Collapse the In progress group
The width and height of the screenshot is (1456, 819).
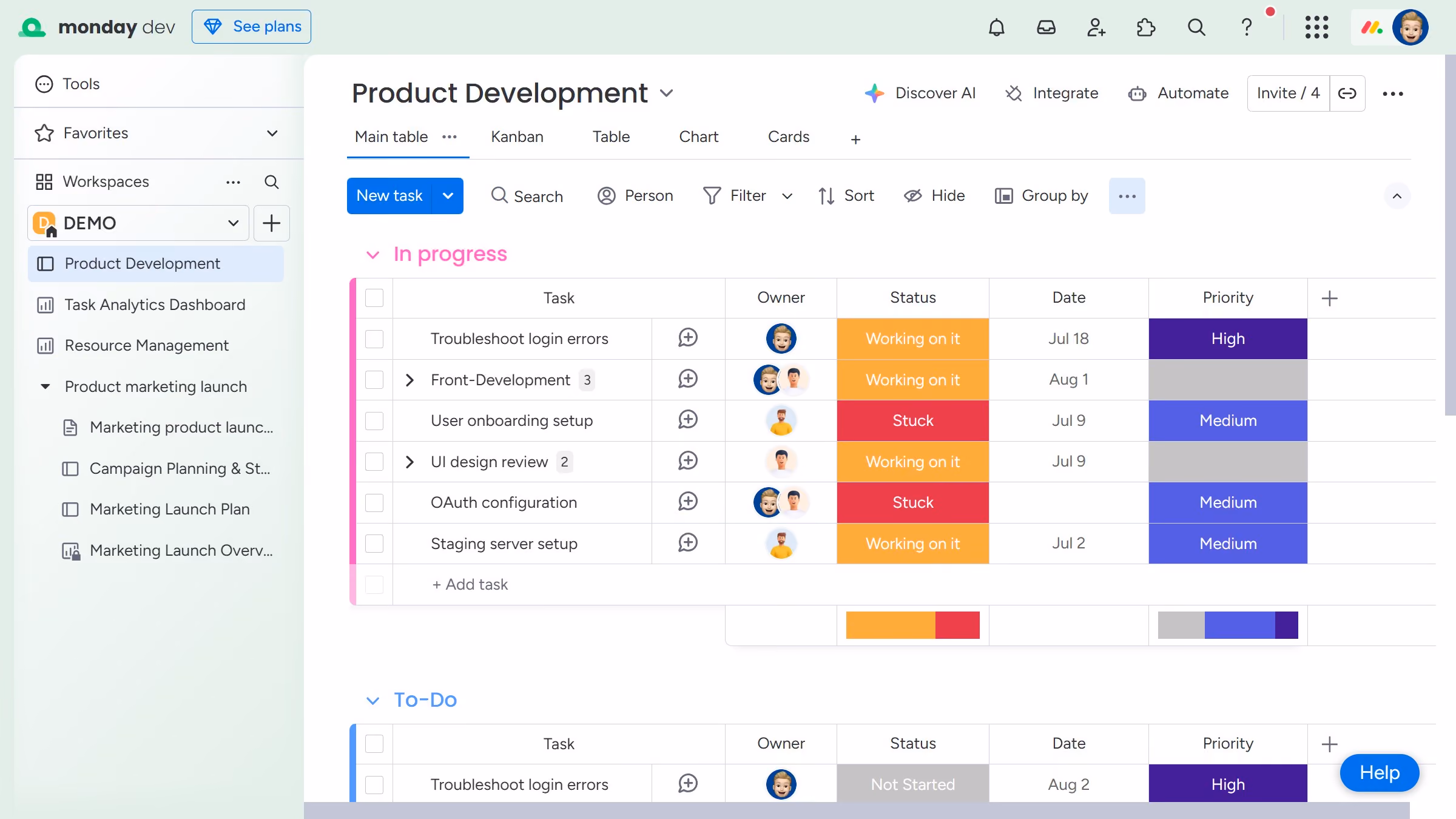click(x=372, y=255)
